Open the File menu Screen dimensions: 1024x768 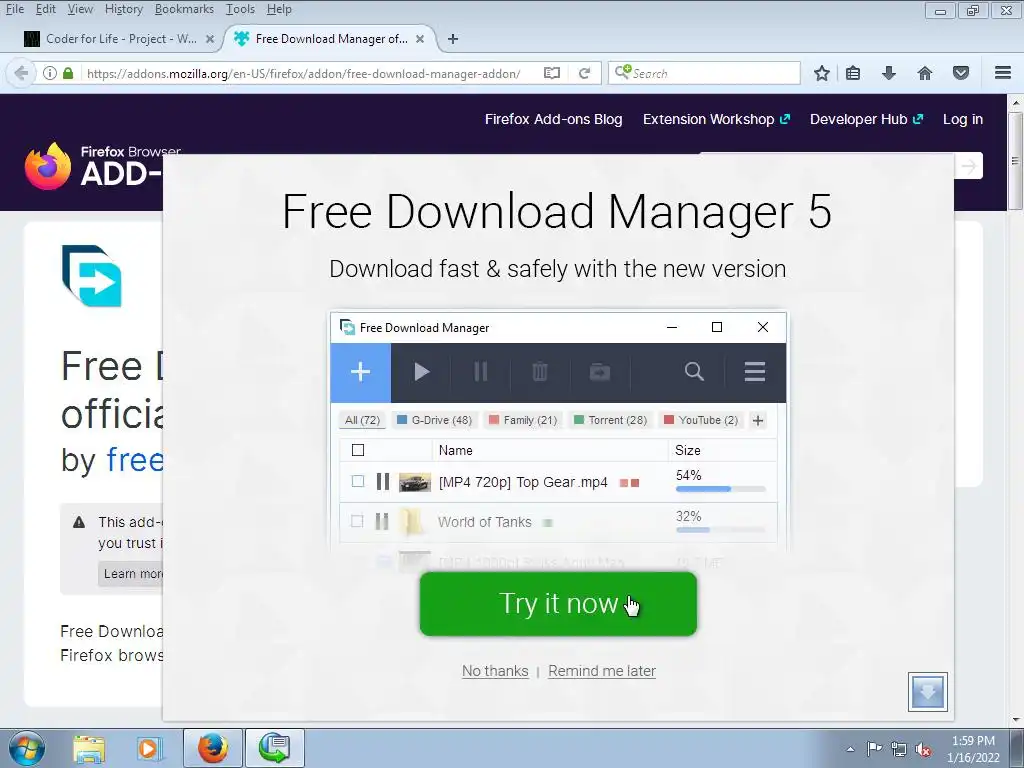(x=15, y=9)
